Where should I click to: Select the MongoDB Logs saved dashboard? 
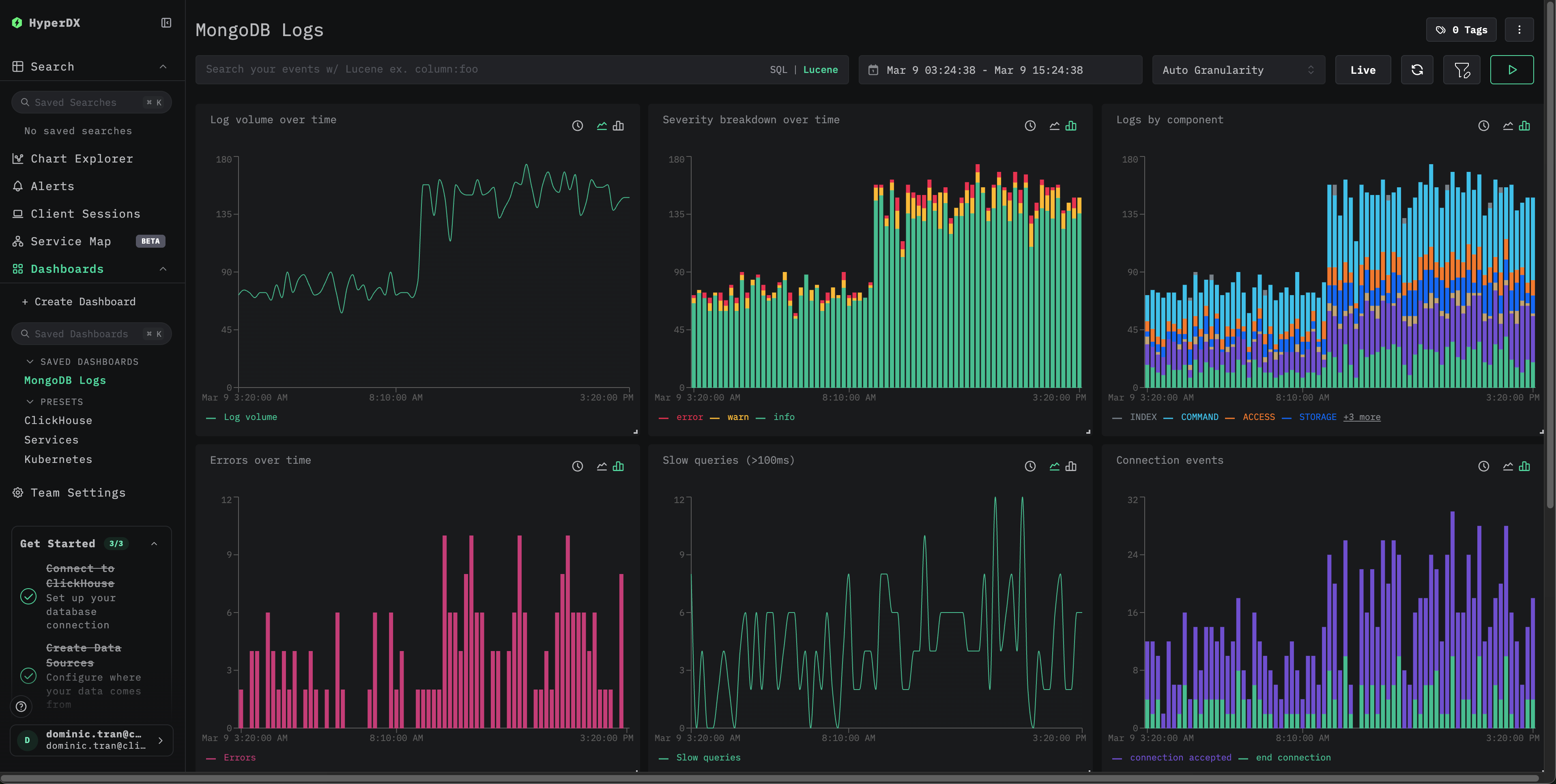pyautogui.click(x=64, y=380)
